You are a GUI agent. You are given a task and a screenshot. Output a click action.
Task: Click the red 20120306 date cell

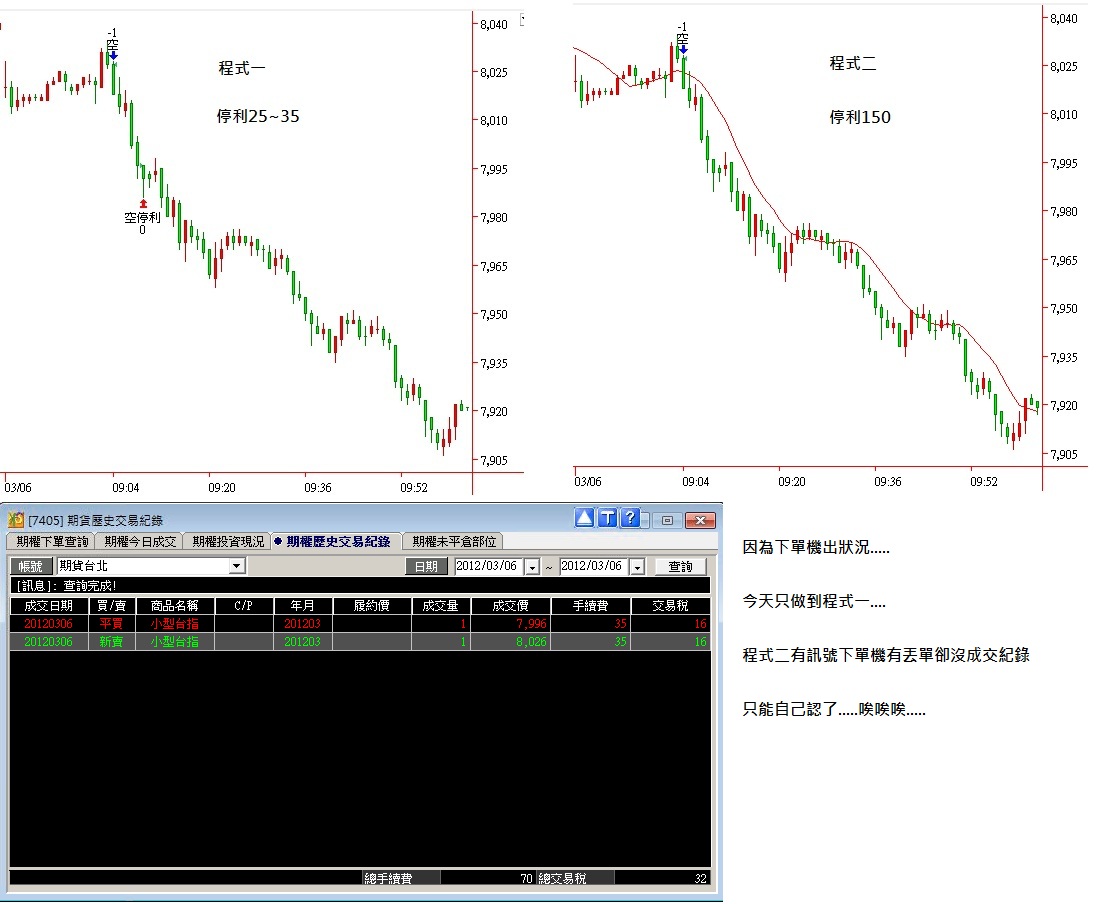49,623
